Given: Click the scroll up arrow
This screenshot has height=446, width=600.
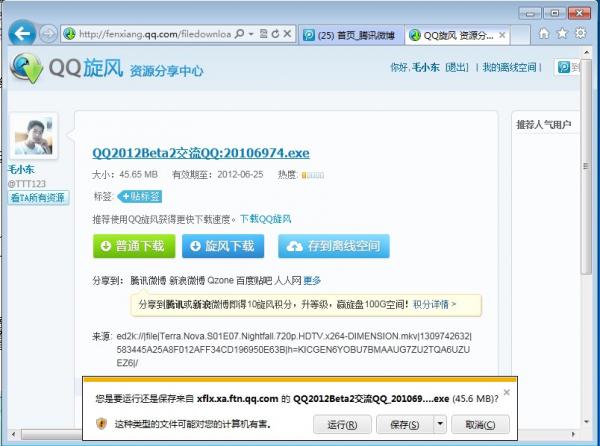Looking at the screenshot, I should pos(586,52).
